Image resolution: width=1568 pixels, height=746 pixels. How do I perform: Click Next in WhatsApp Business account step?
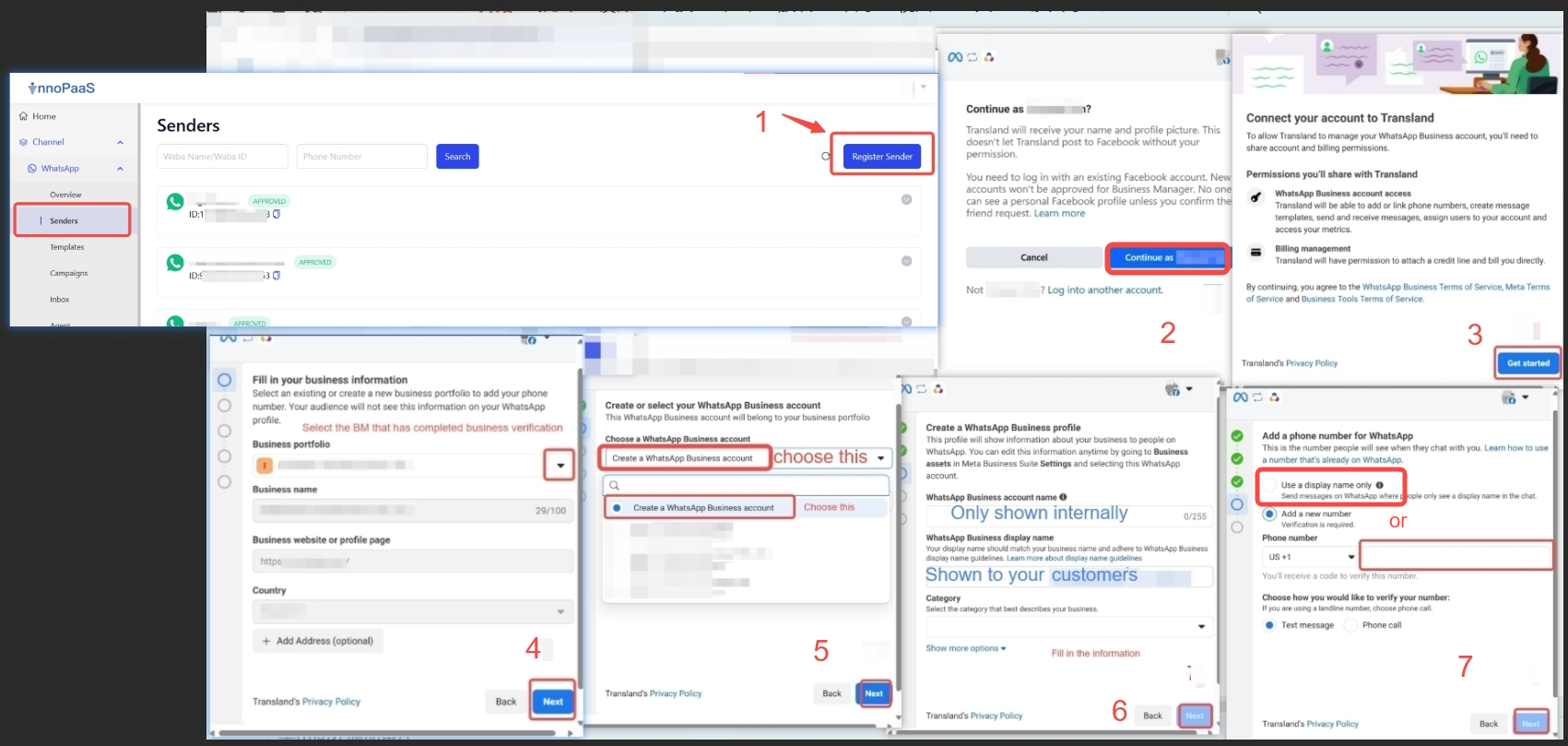874,693
